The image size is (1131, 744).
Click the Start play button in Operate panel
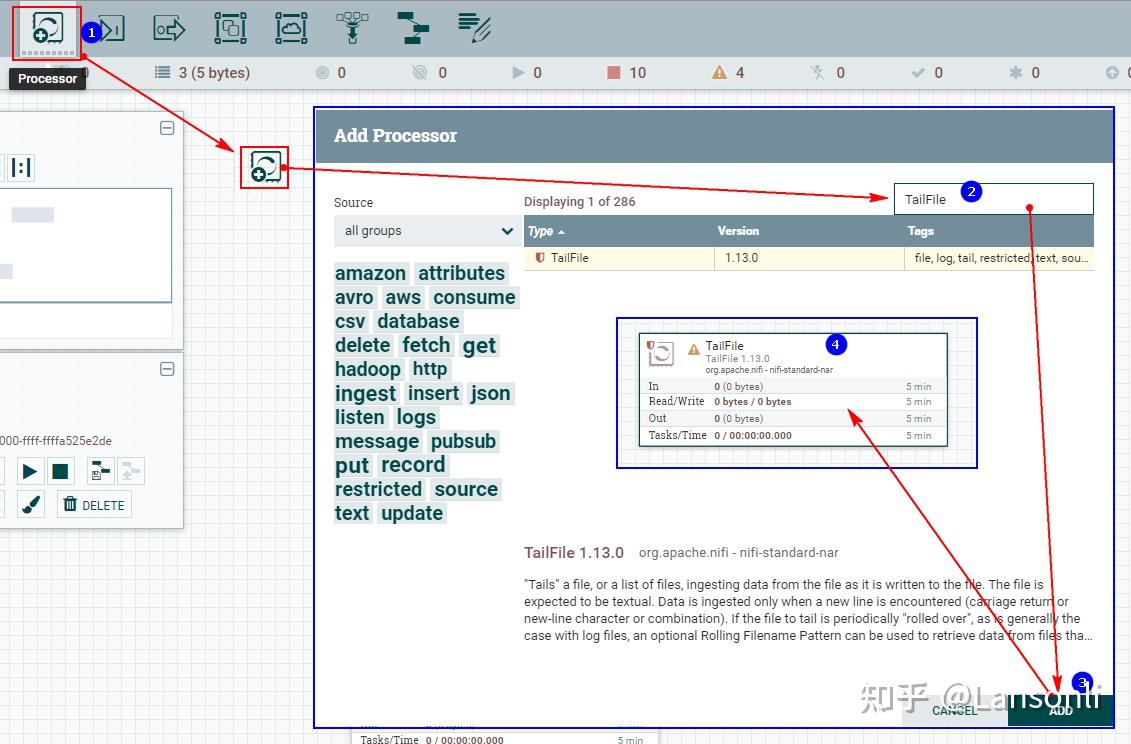click(30, 471)
